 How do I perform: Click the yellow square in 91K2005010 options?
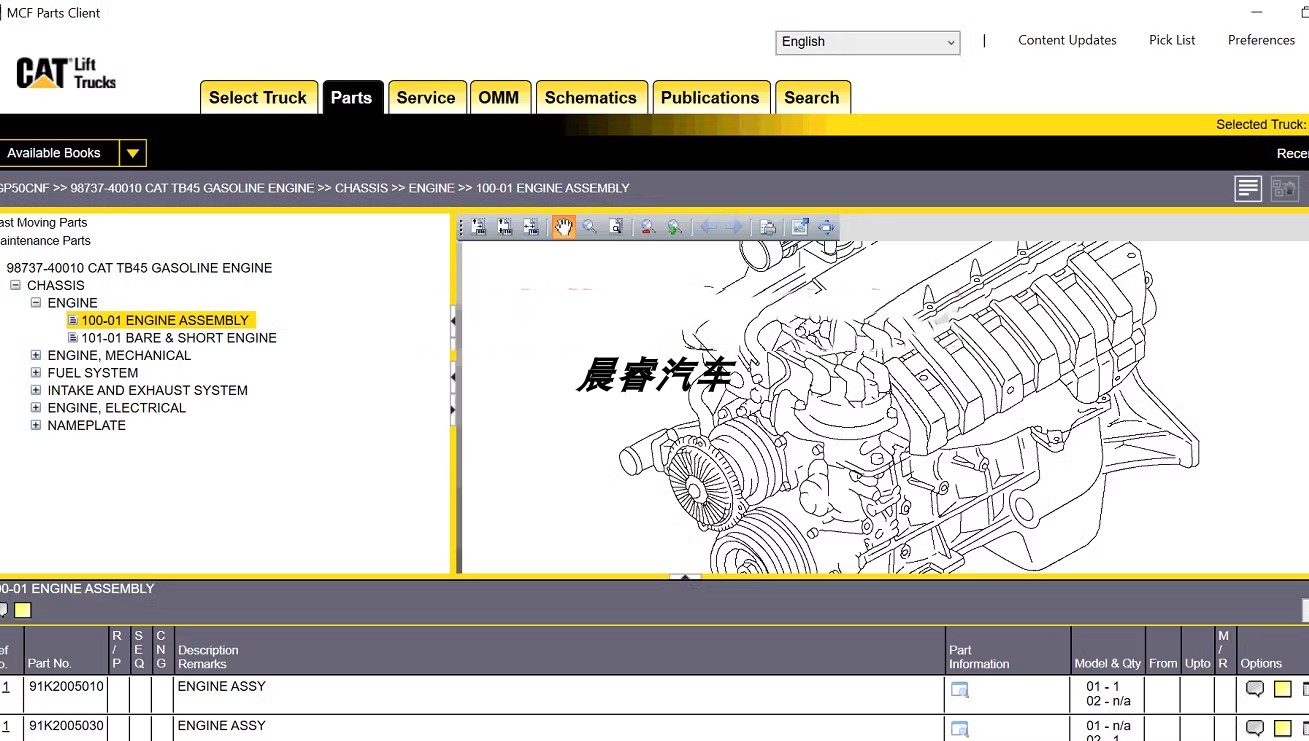coord(1283,689)
